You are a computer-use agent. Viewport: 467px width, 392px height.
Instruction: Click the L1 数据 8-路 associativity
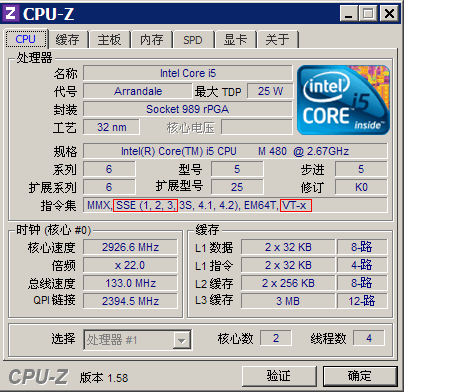362,247
